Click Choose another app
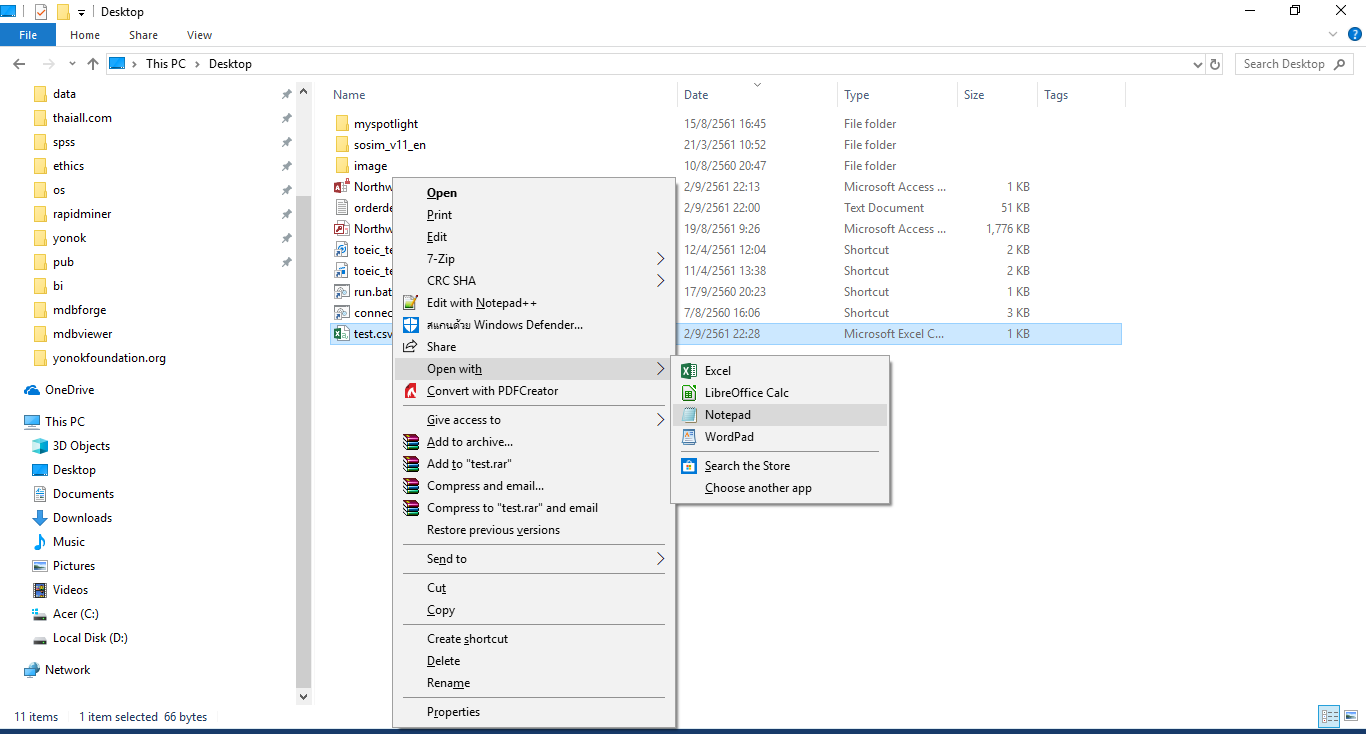Screen dimensions: 1366x734 click(757, 488)
